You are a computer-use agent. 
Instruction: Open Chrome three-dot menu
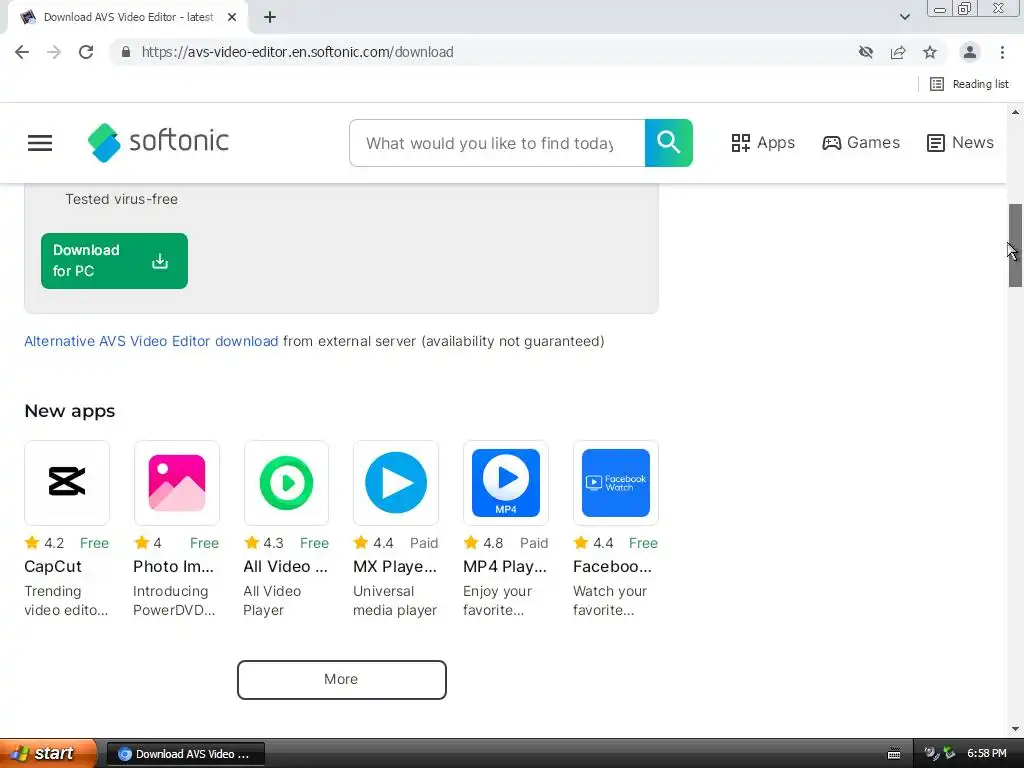[1002, 52]
